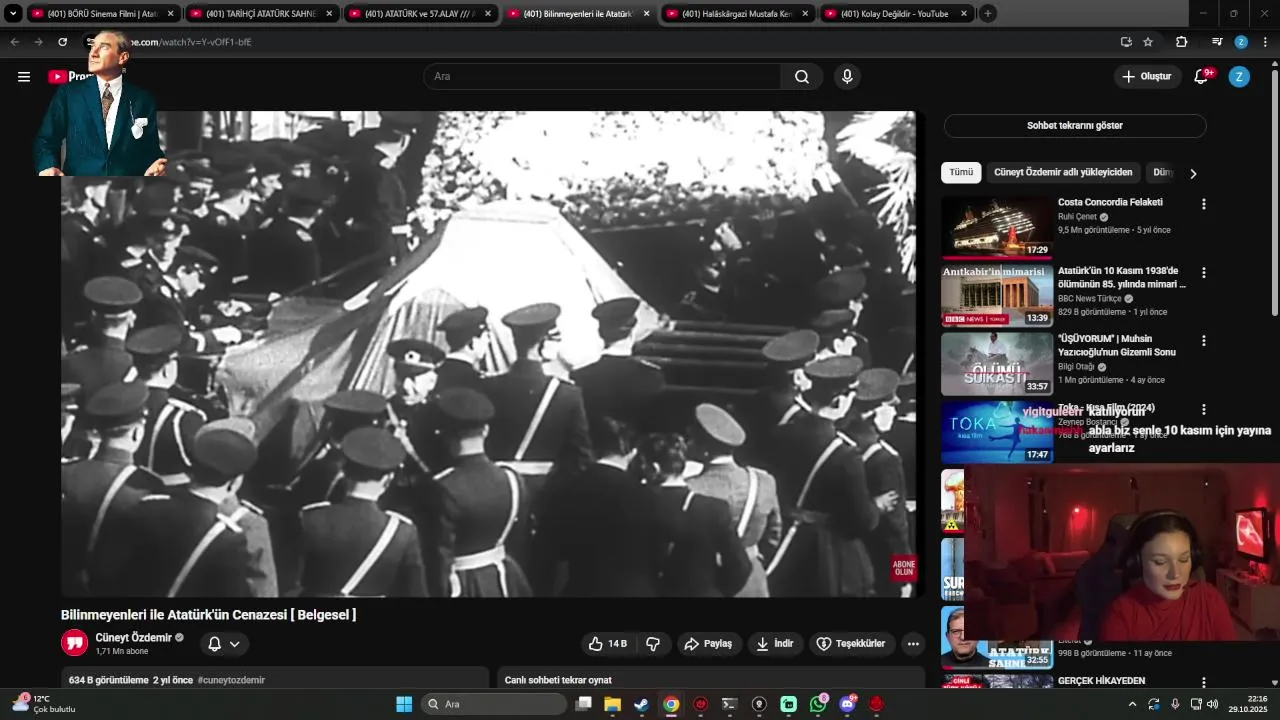Close the Kolay Değildir tab

[x=963, y=14]
